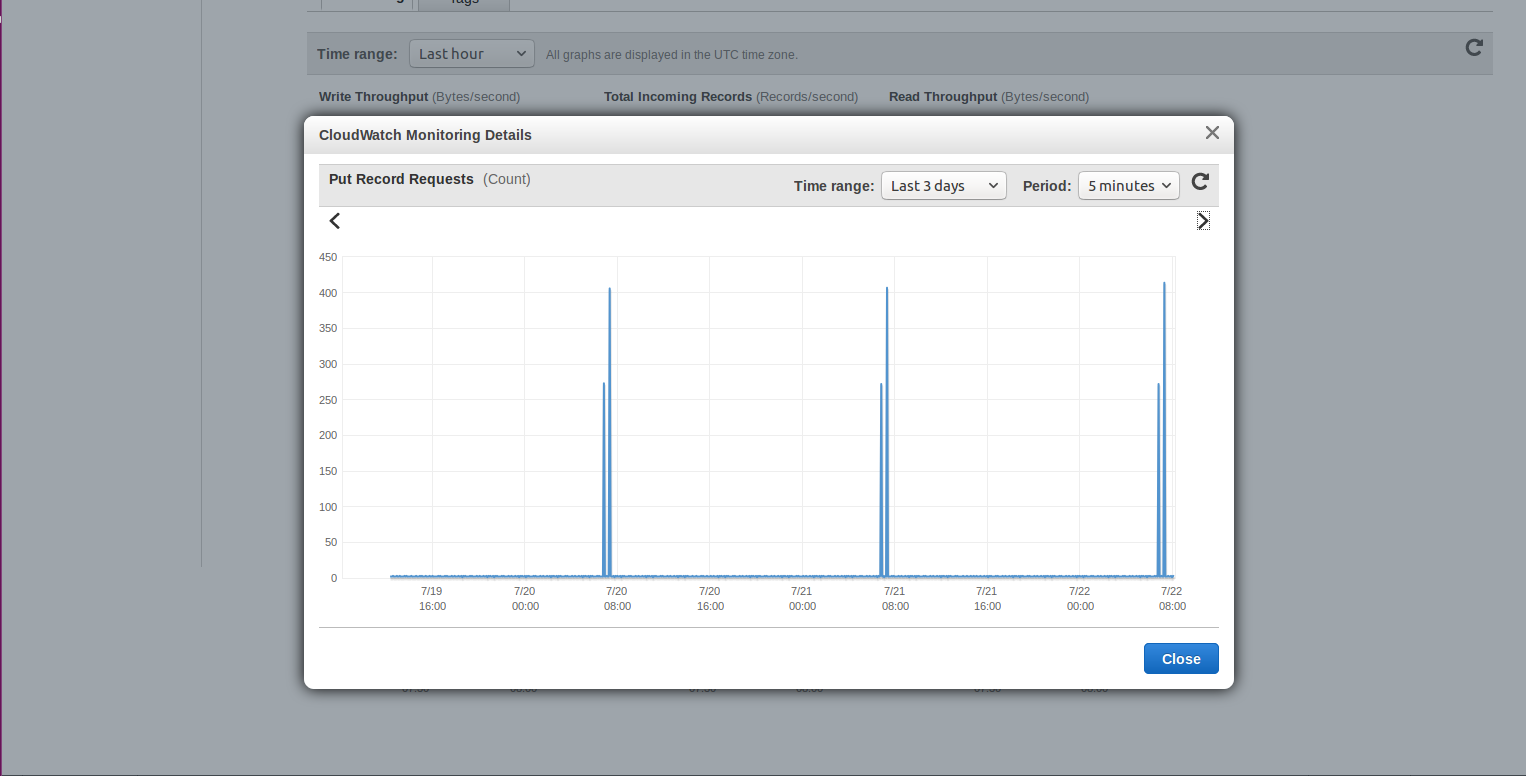Open the Total Incoming Records graph title

[x=677, y=97]
